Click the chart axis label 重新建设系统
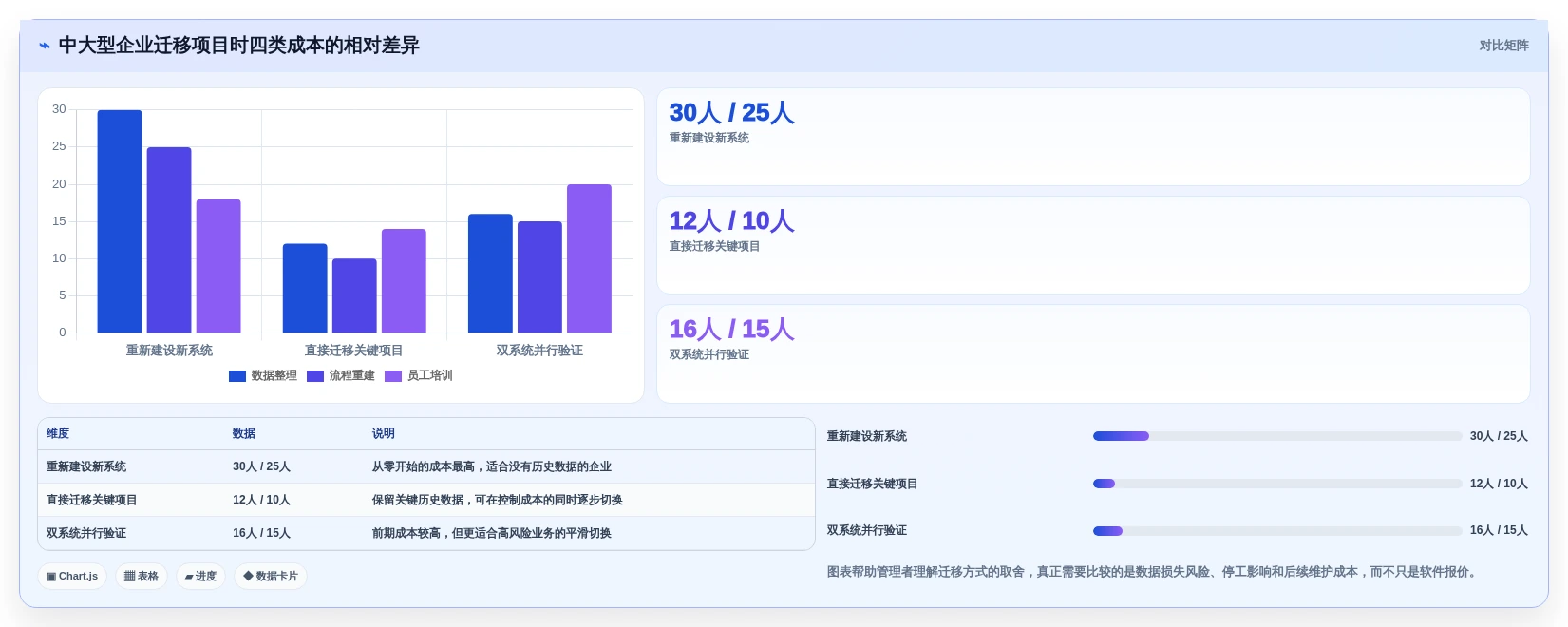 (169, 351)
